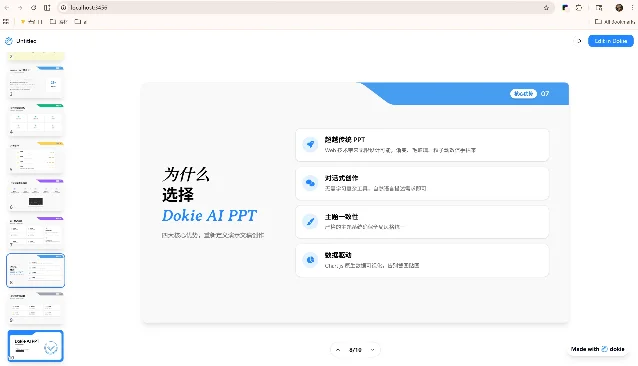
Task: Go to next slide with down chevron
Action: pos(372,350)
